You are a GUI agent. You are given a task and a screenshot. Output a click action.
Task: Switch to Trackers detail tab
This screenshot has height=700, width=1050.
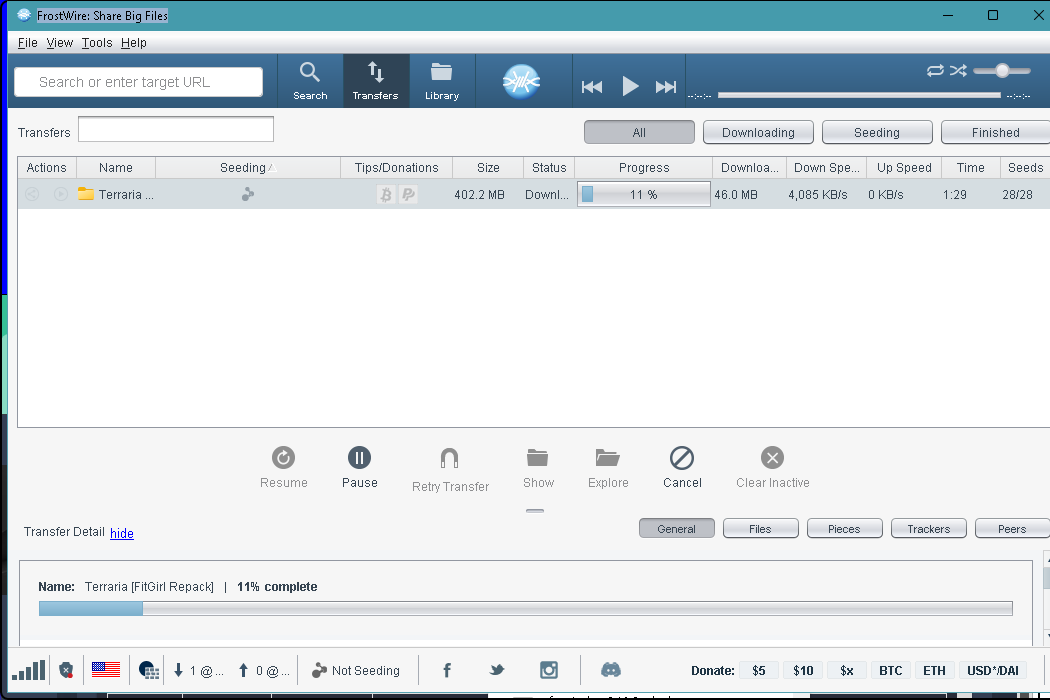928,529
